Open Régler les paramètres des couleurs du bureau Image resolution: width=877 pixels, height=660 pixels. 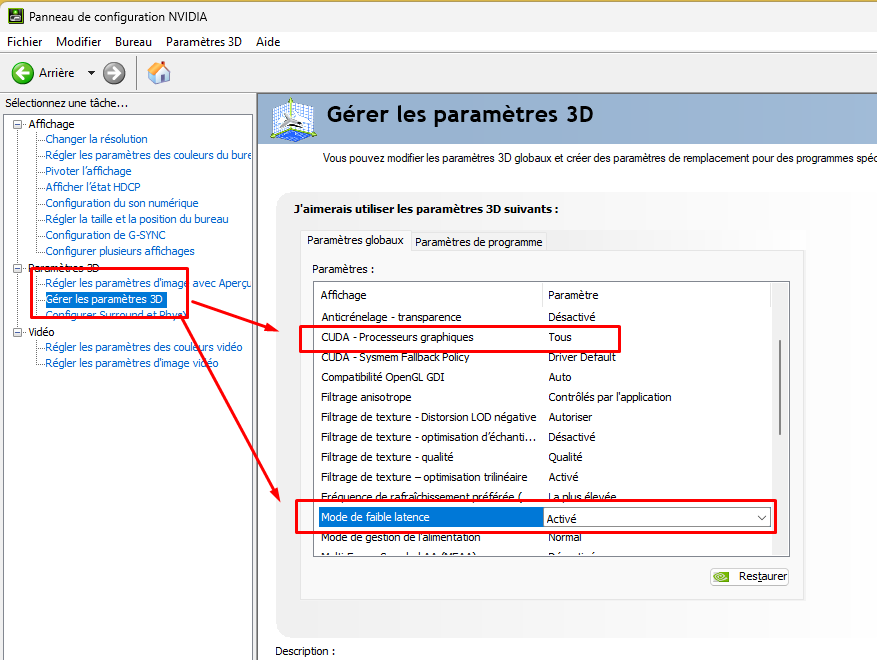148,155
